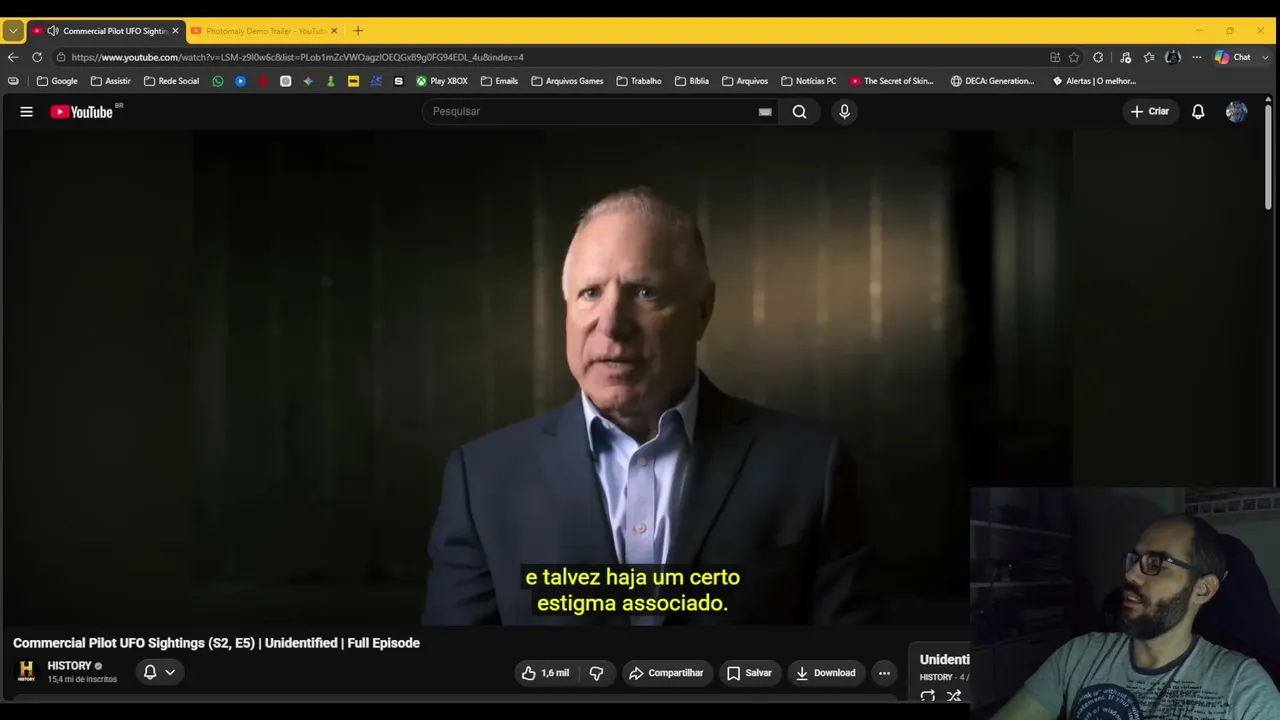Open browser extensions puzzle icon
Screen dimensions: 1280x720
click(1098, 57)
